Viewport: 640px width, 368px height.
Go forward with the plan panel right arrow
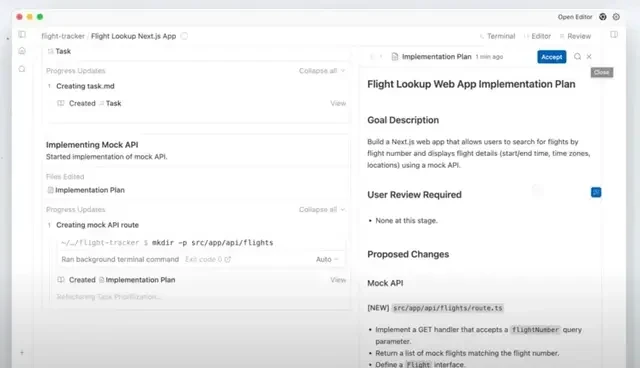pos(381,57)
